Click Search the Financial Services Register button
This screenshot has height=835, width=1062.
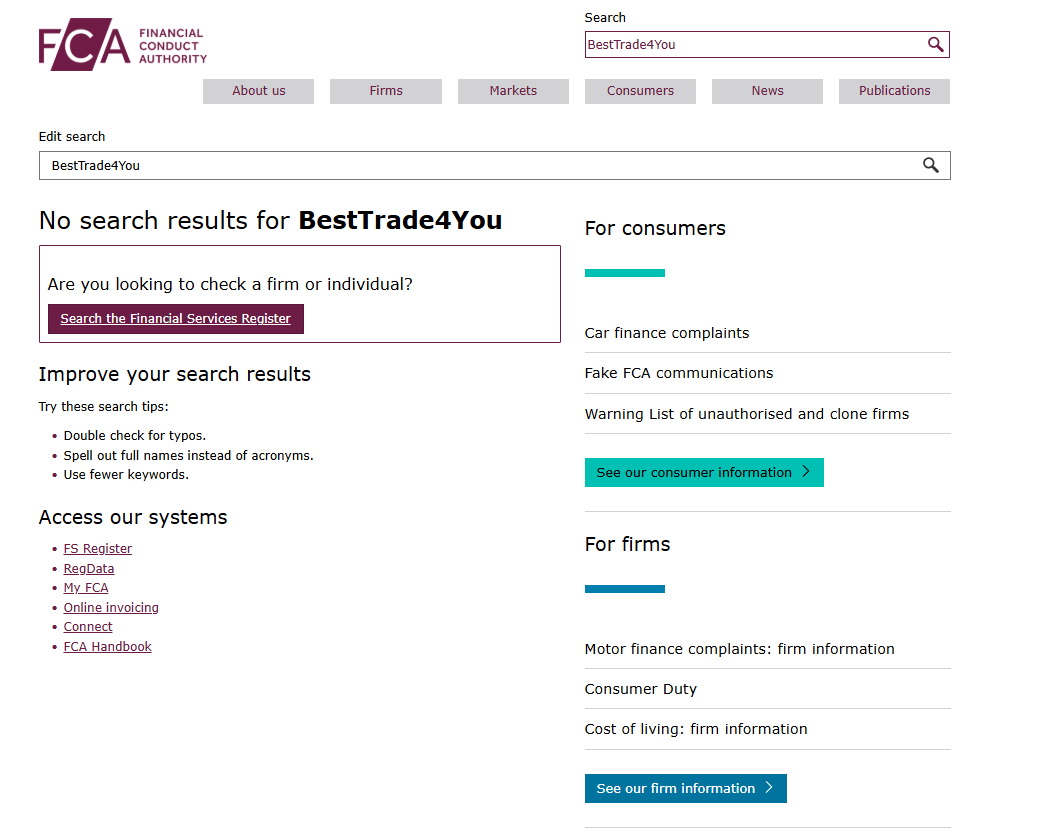tap(175, 319)
